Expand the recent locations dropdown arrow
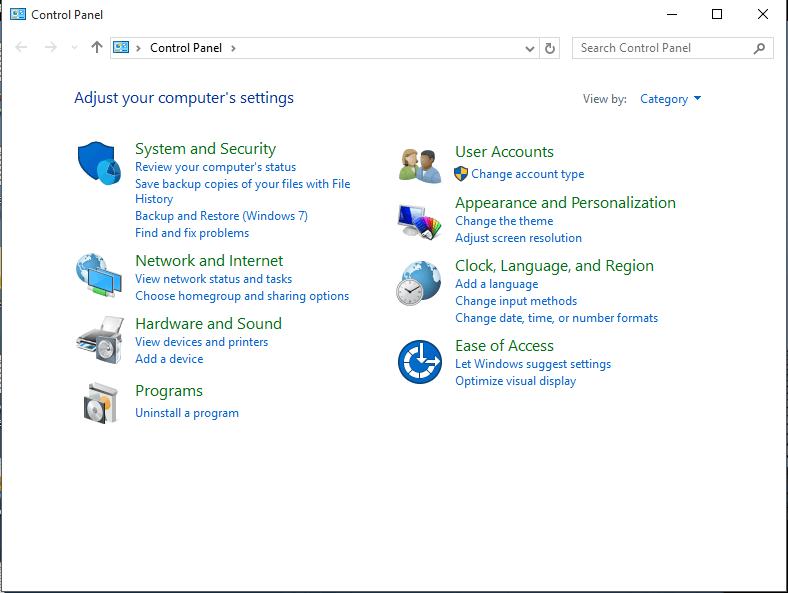 (x=74, y=48)
